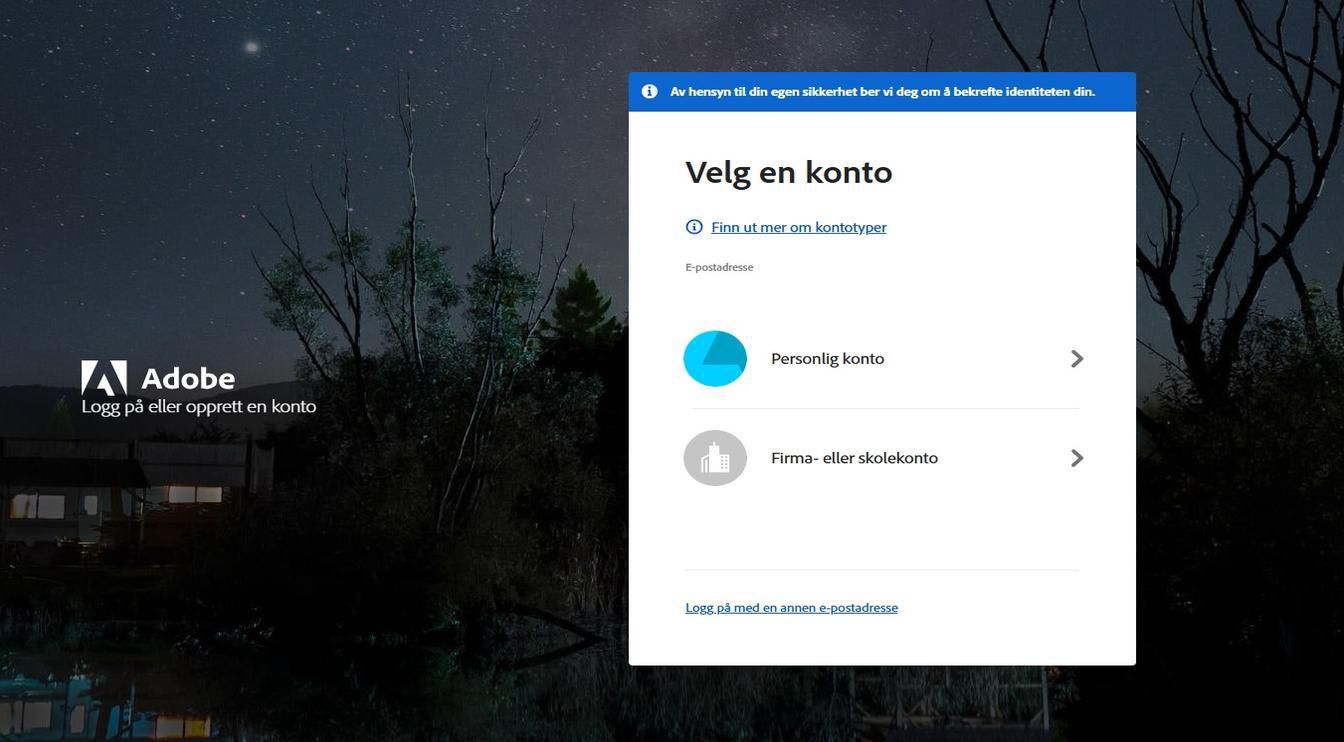Image resolution: width=1344 pixels, height=742 pixels.
Task: Choose the Personlig konto option
Action: click(x=826, y=357)
